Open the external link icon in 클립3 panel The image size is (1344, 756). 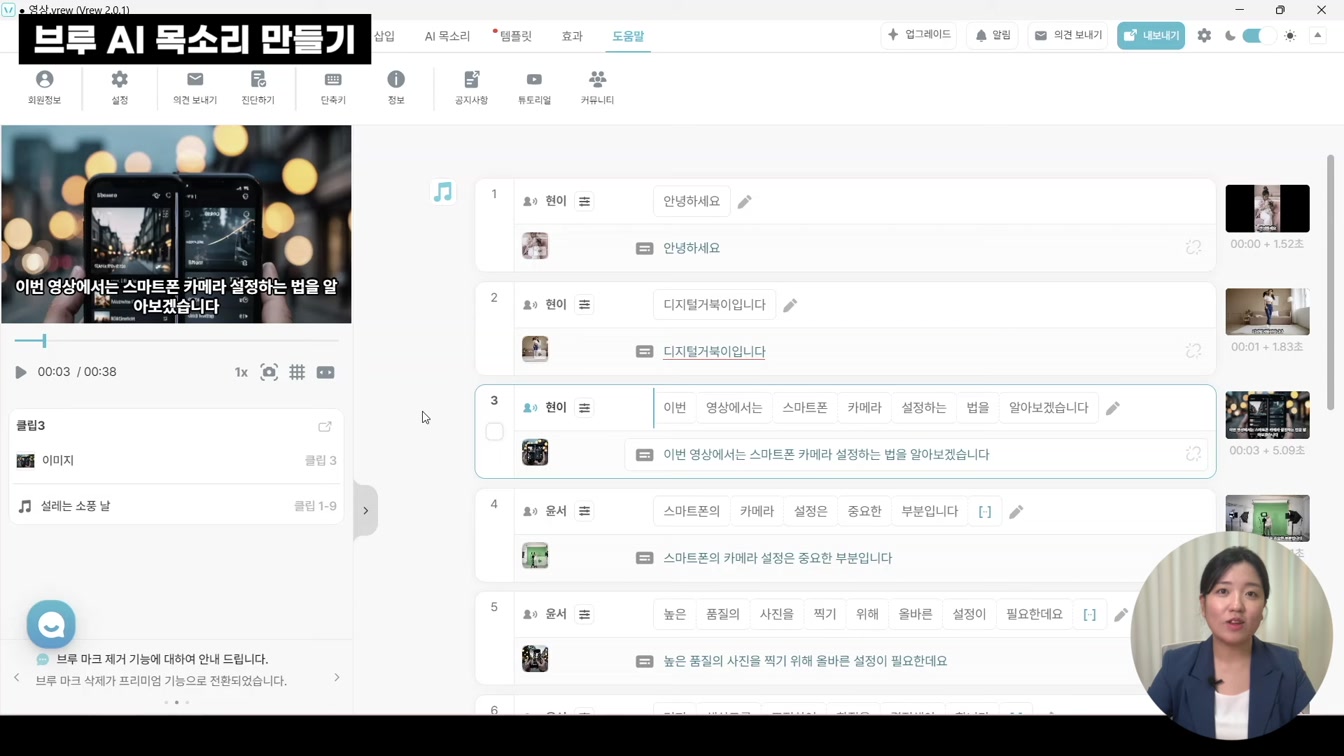tap(325, 426)
